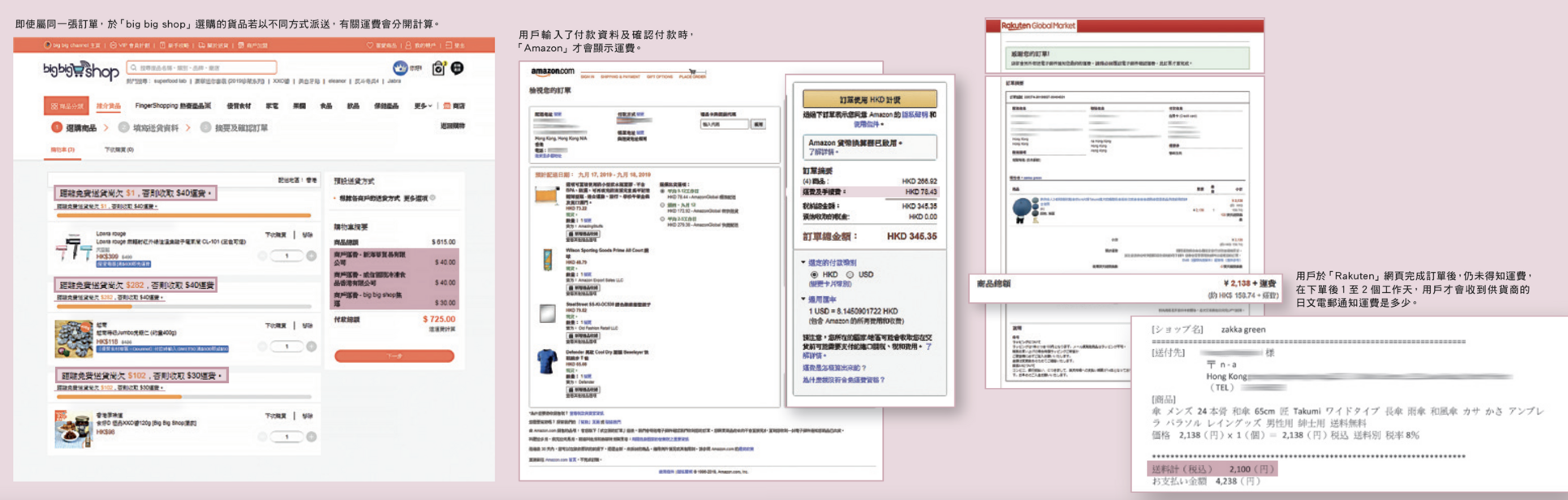Expand the 更多 menu in big big shop navigation
Image resolution: width=1568 pixels, height=500 pixels.
423,106
